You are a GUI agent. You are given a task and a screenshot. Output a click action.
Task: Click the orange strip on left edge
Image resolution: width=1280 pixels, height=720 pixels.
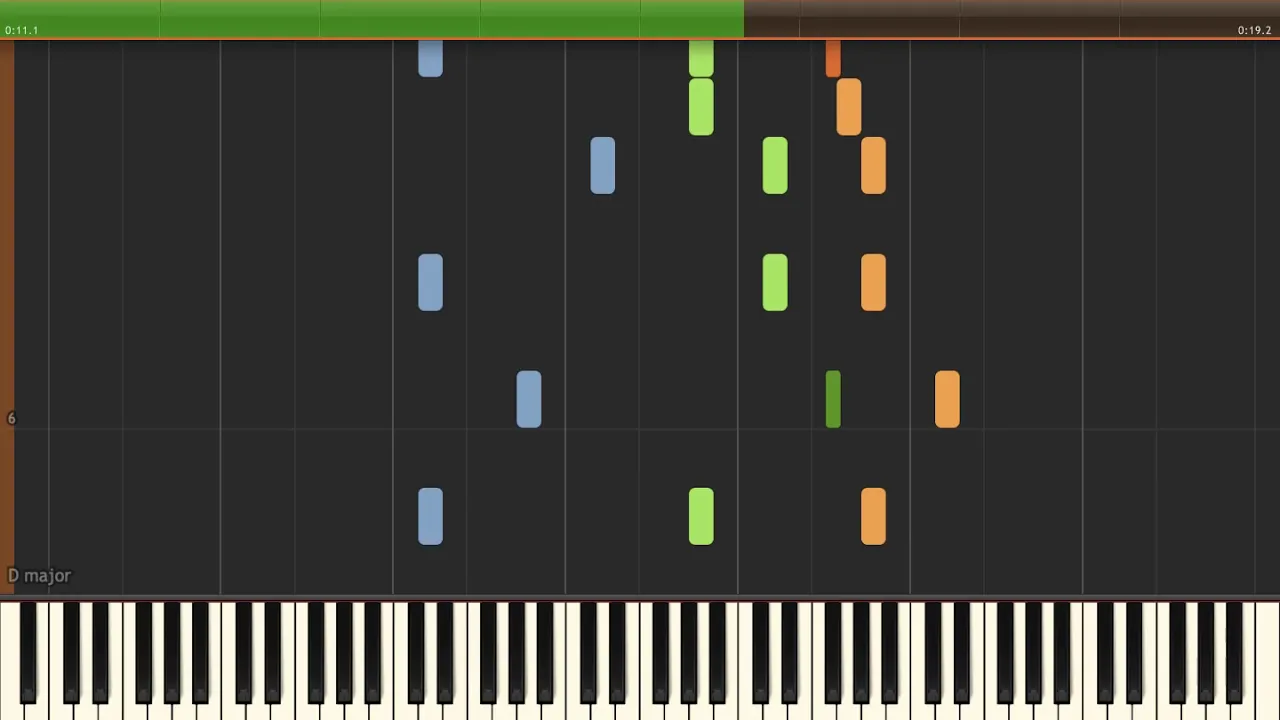pyautogui.click(x=7, y=316)
